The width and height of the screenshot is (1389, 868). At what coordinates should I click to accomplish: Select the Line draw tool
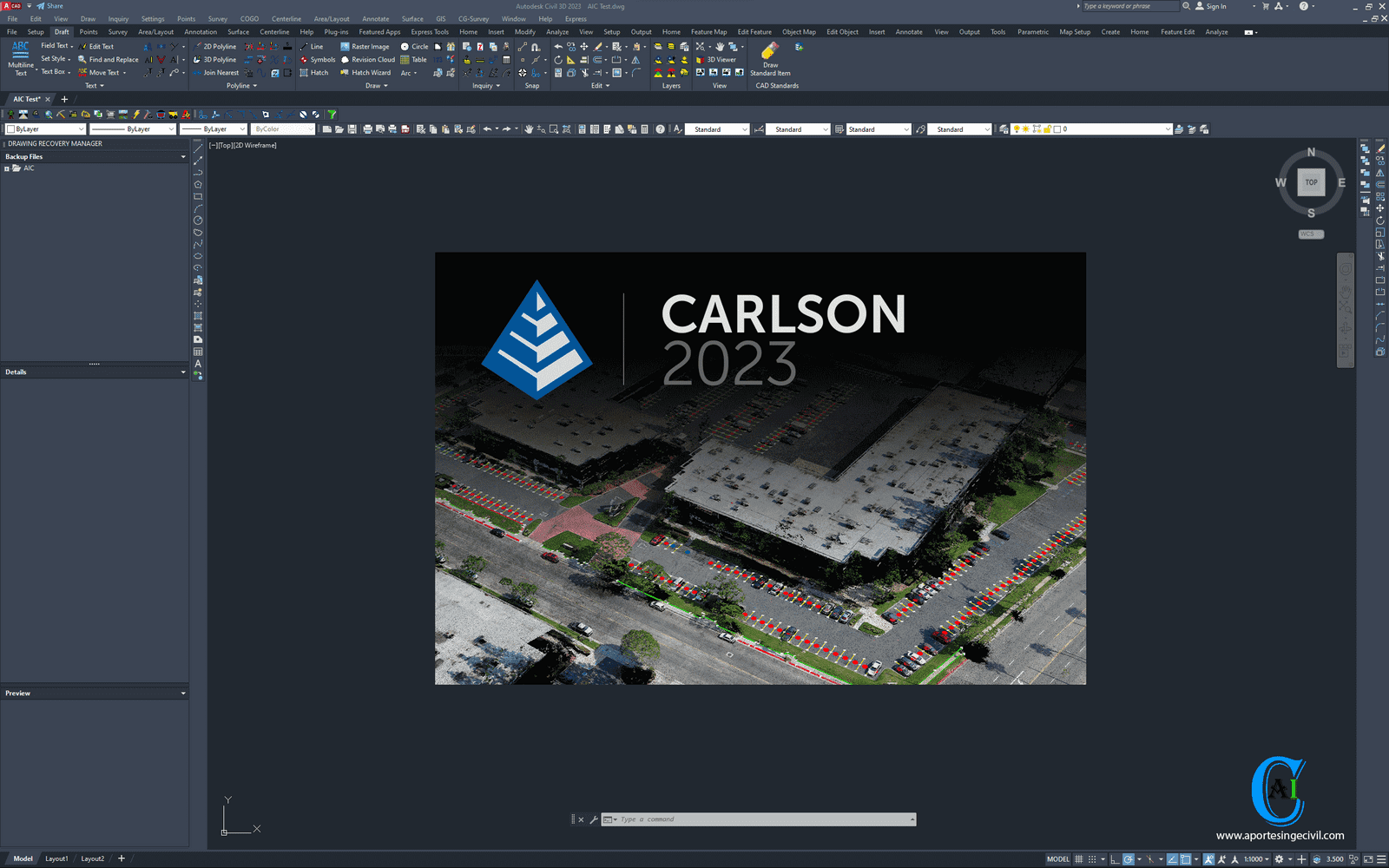point(312,47)
